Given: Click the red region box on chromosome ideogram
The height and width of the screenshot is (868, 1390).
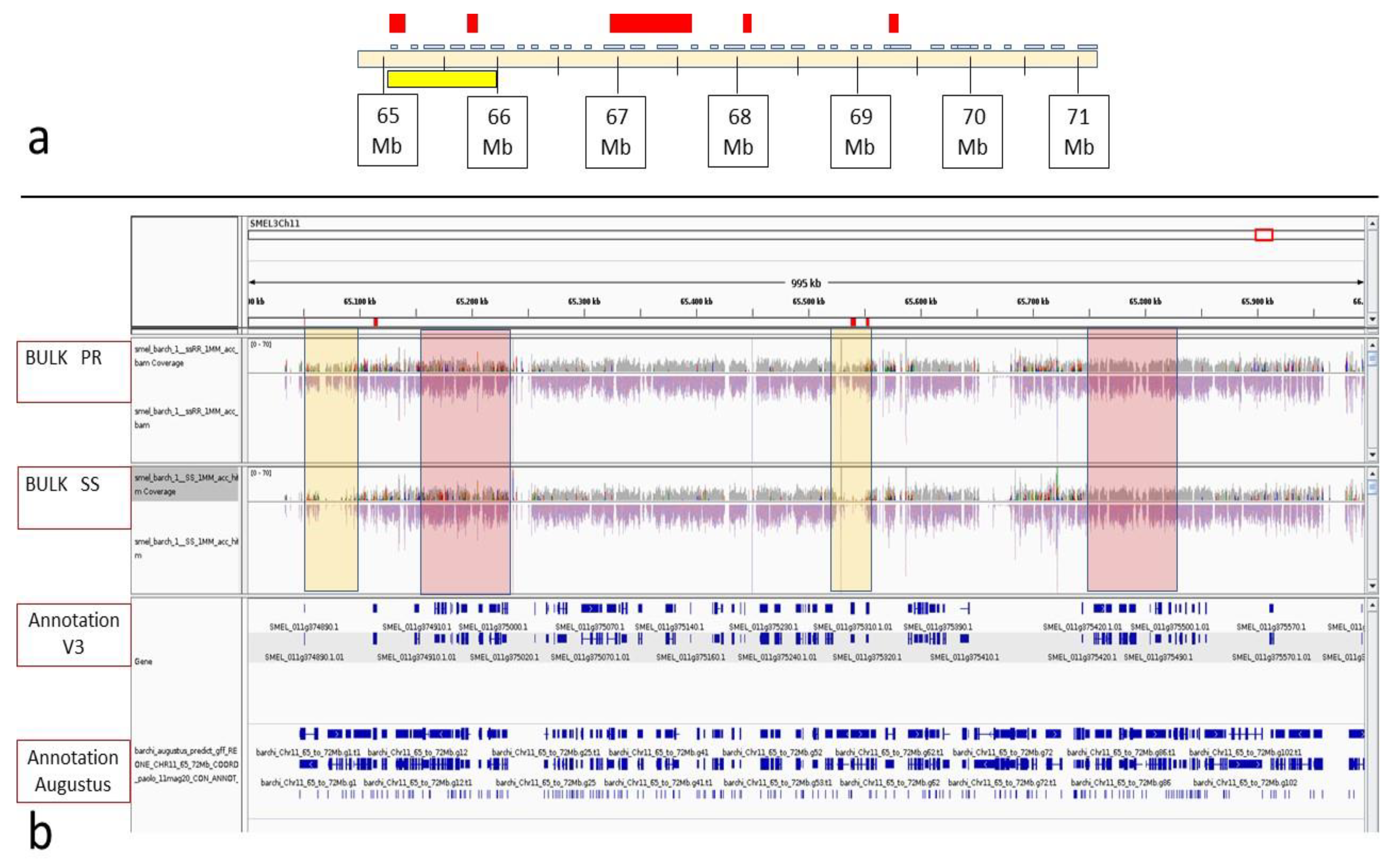Looking at the screenshot, I should [1264, 235].
